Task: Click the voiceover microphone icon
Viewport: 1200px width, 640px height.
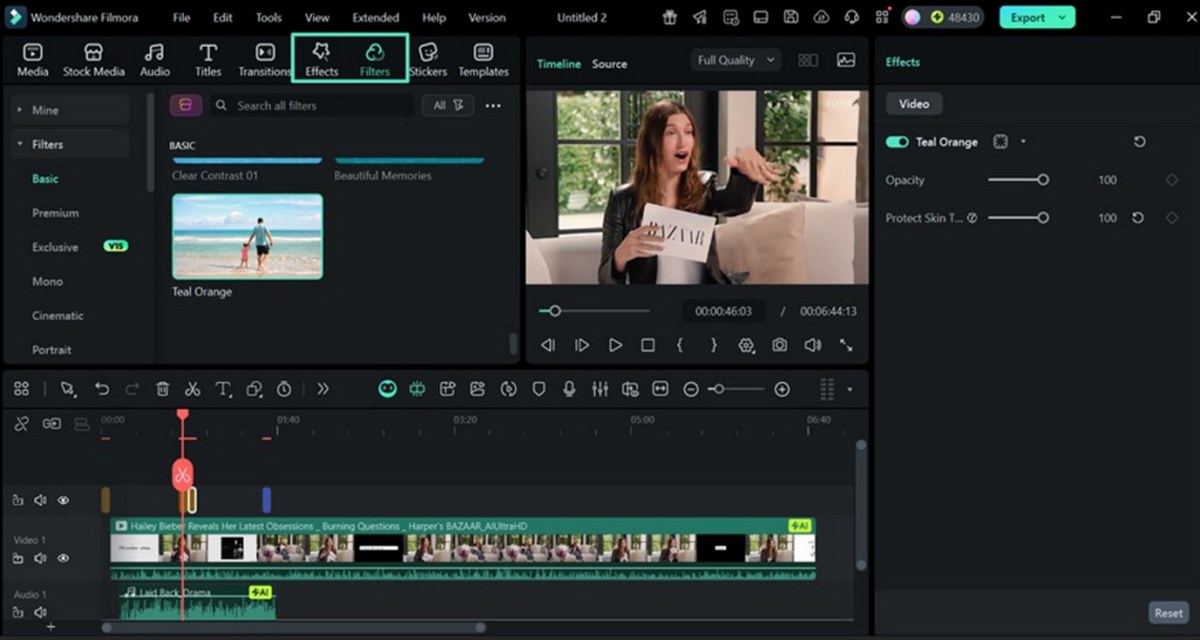Action: (x=569, y=390)
